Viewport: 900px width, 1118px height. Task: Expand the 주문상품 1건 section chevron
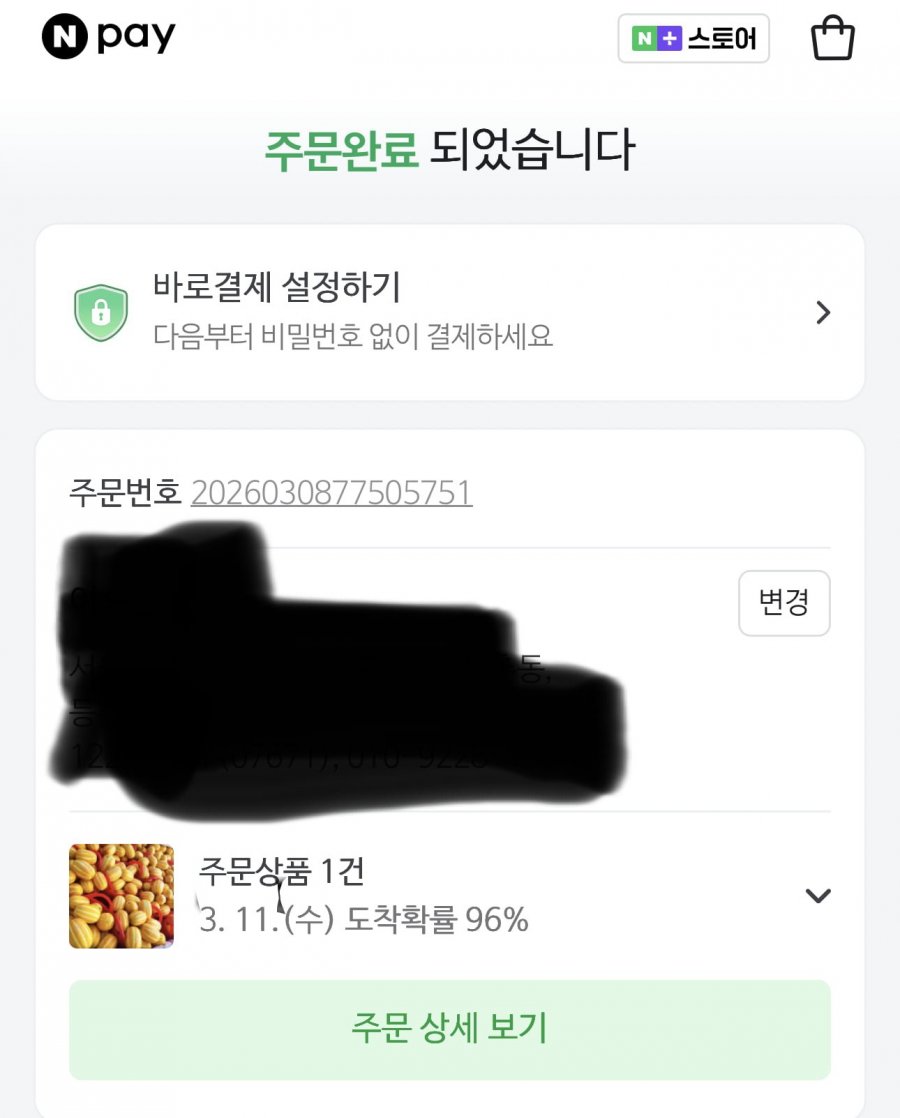click(818, 896)
